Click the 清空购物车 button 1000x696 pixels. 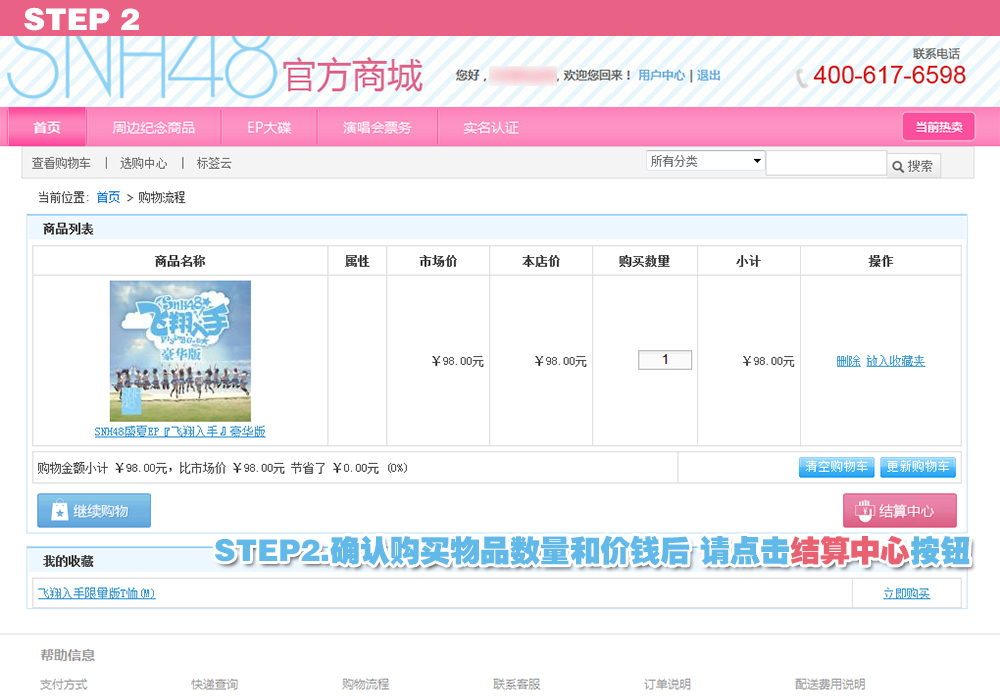tap(837, 467)
